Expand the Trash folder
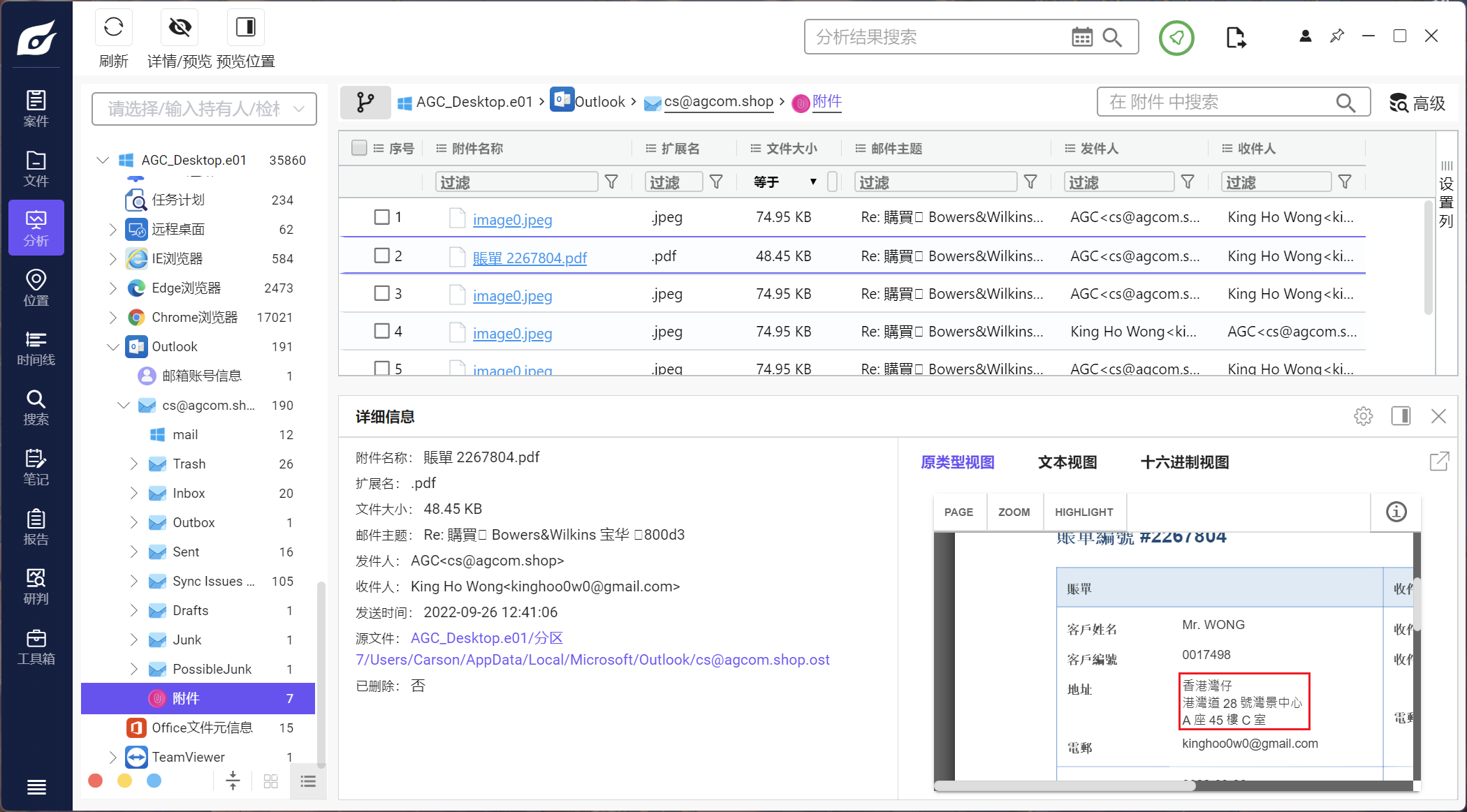1467x812 pixels. point(133,464)
